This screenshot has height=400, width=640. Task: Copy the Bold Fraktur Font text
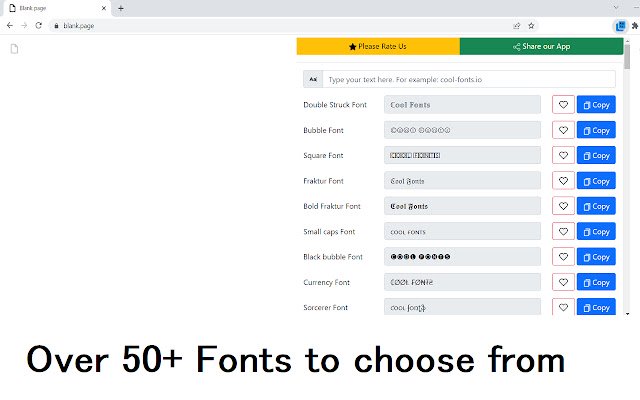(x=596, y=206)
